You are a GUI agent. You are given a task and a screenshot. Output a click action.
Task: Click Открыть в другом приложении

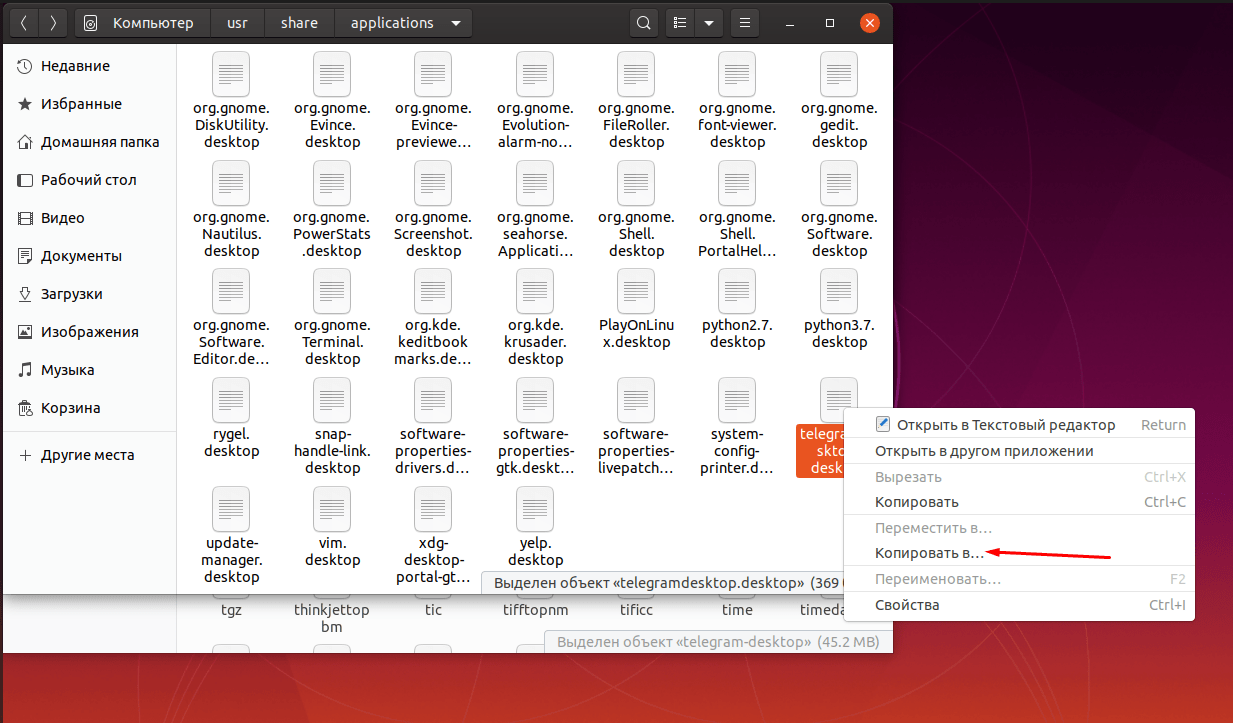[x=984, y=451]
